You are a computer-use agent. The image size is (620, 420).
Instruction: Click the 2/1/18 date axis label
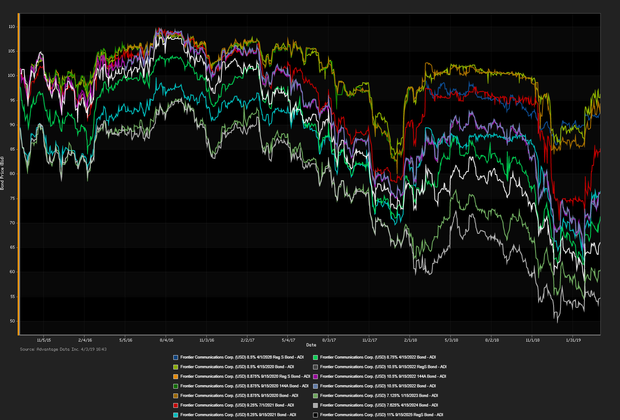[410, 340]
